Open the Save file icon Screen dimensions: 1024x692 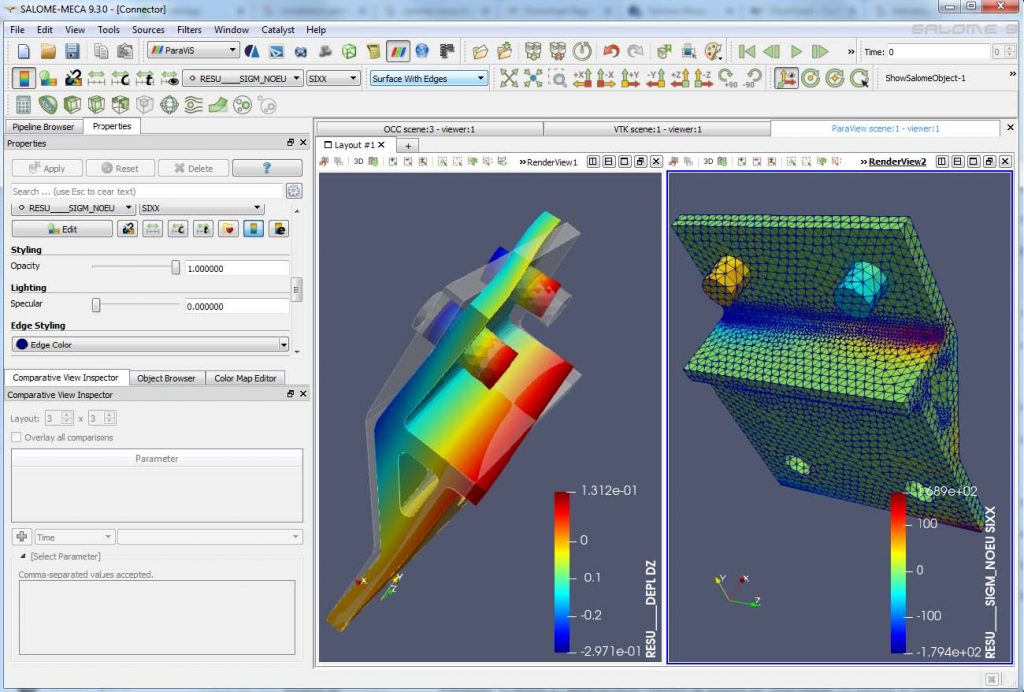point(72,51)
